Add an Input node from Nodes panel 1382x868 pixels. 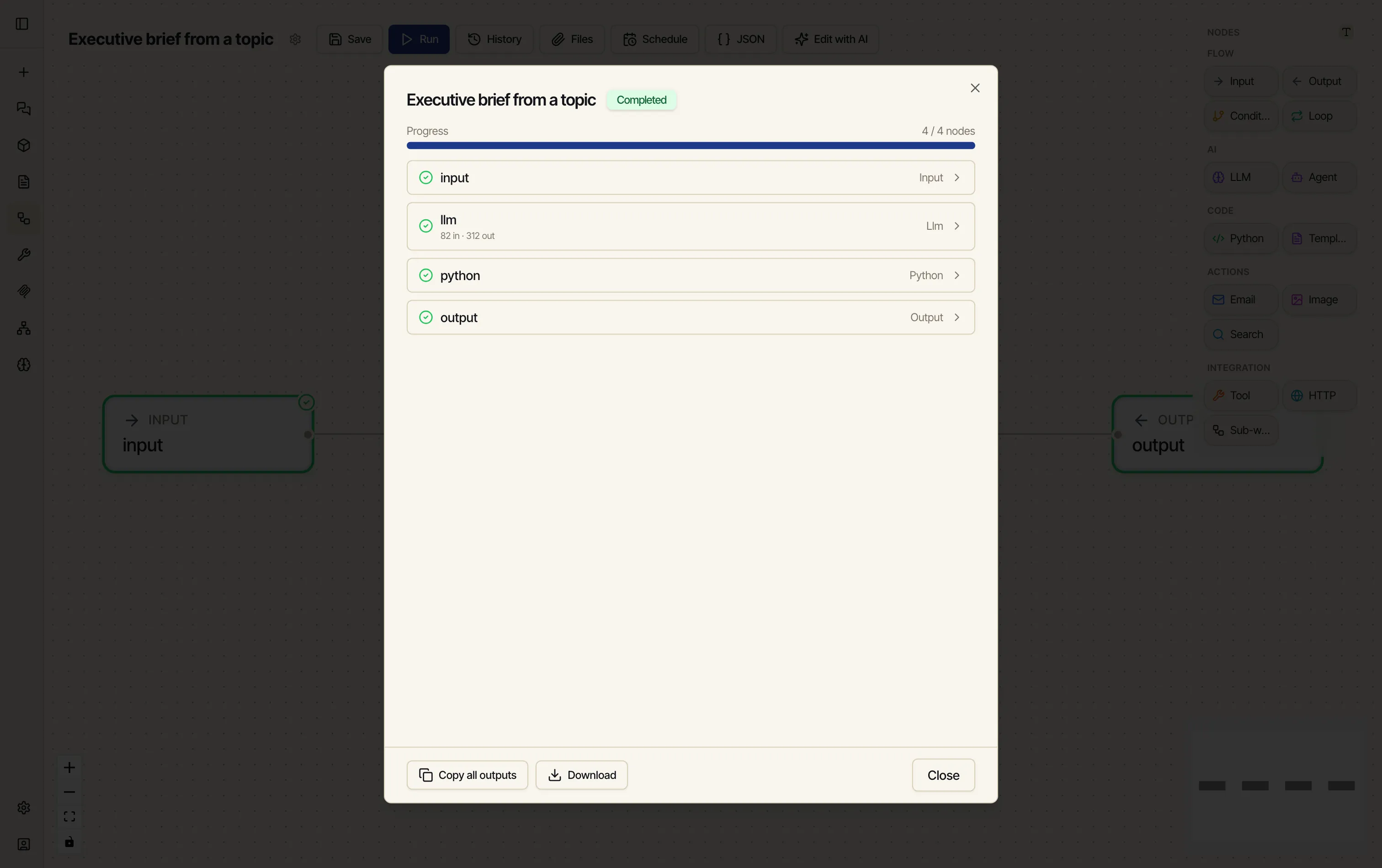1241,81
